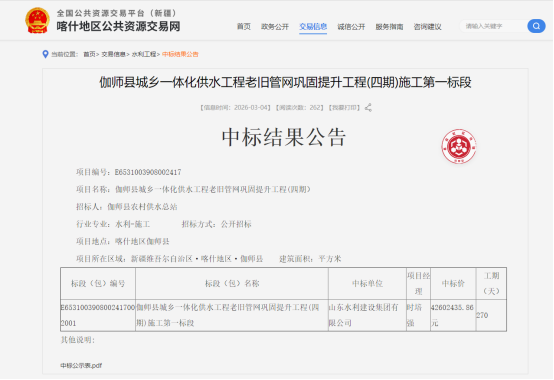Click the red official seal stamp
Screen dimensions: 554x380
tap(459, 146)
